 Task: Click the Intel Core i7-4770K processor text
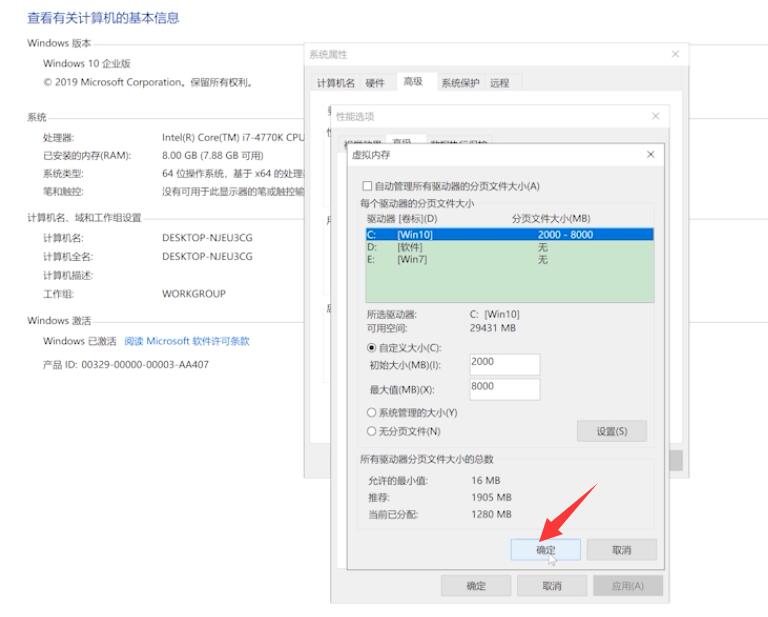233,138
